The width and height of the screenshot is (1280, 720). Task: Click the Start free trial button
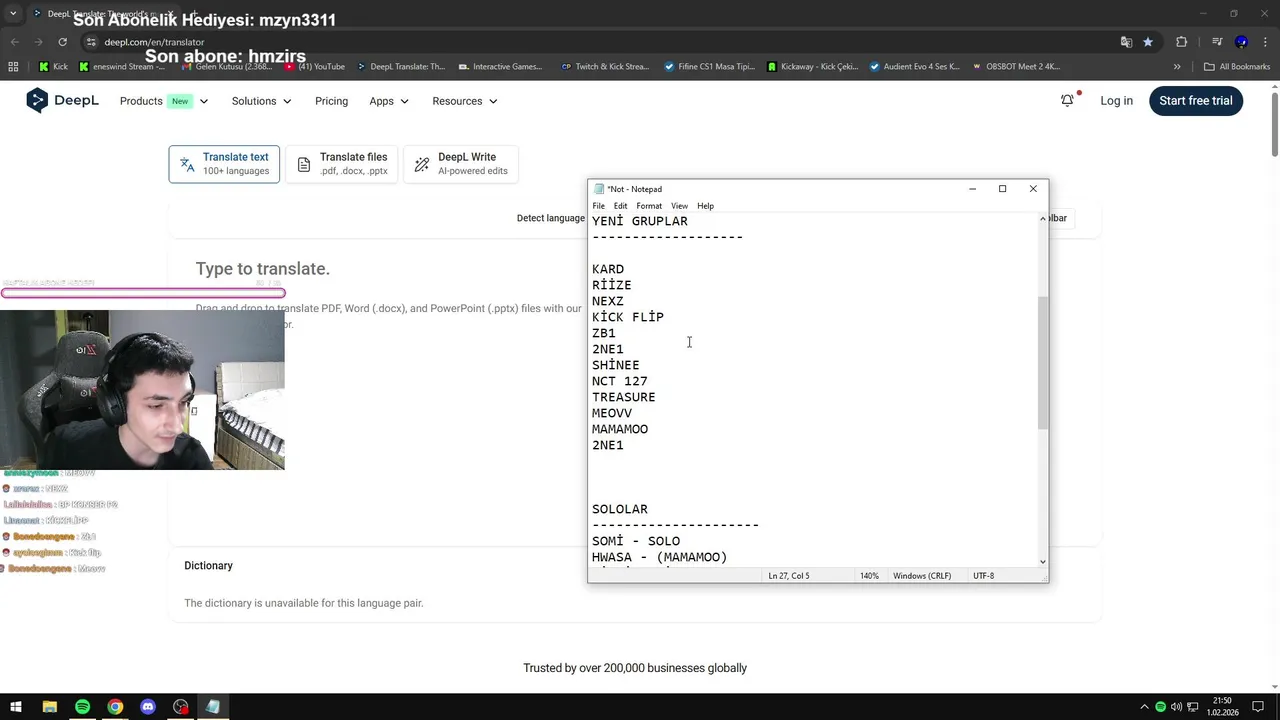pyautogui.click(x=1196, y=100)
